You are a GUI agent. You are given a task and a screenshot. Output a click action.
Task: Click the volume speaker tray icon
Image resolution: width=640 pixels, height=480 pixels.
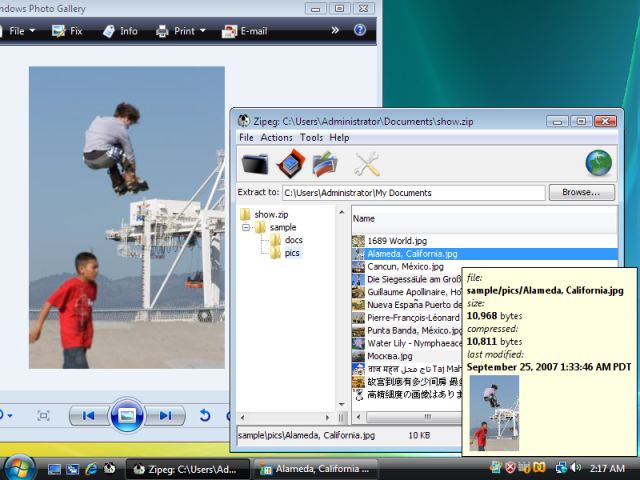click(576, 467)
